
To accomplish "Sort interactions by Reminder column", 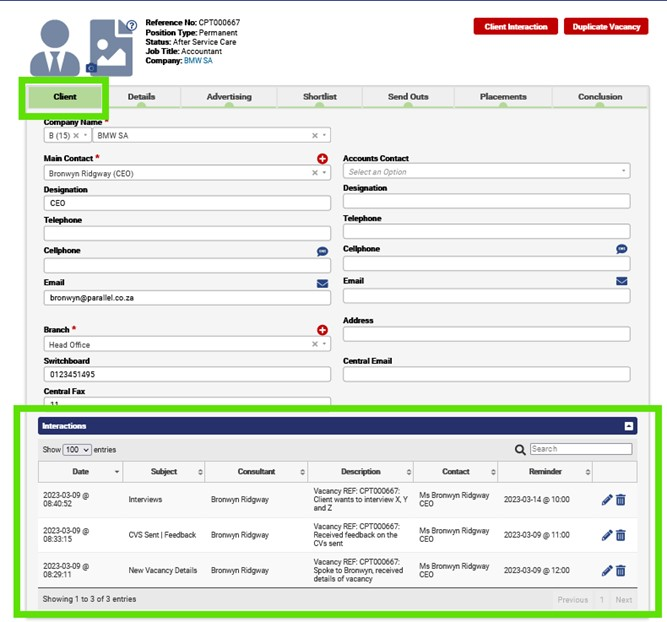I will click(545, 472).
